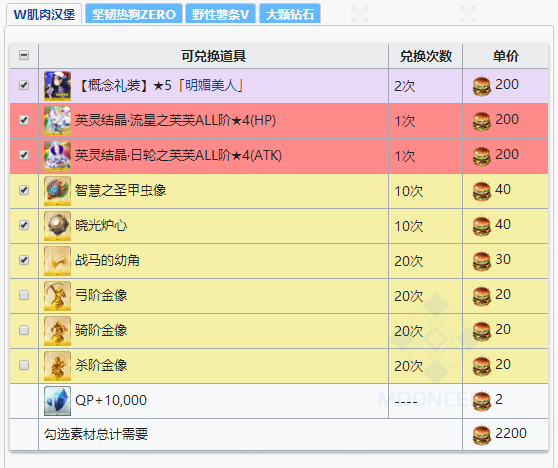
Task: Click burger icon in 战马的幼角 price cell
Action: 482,261
